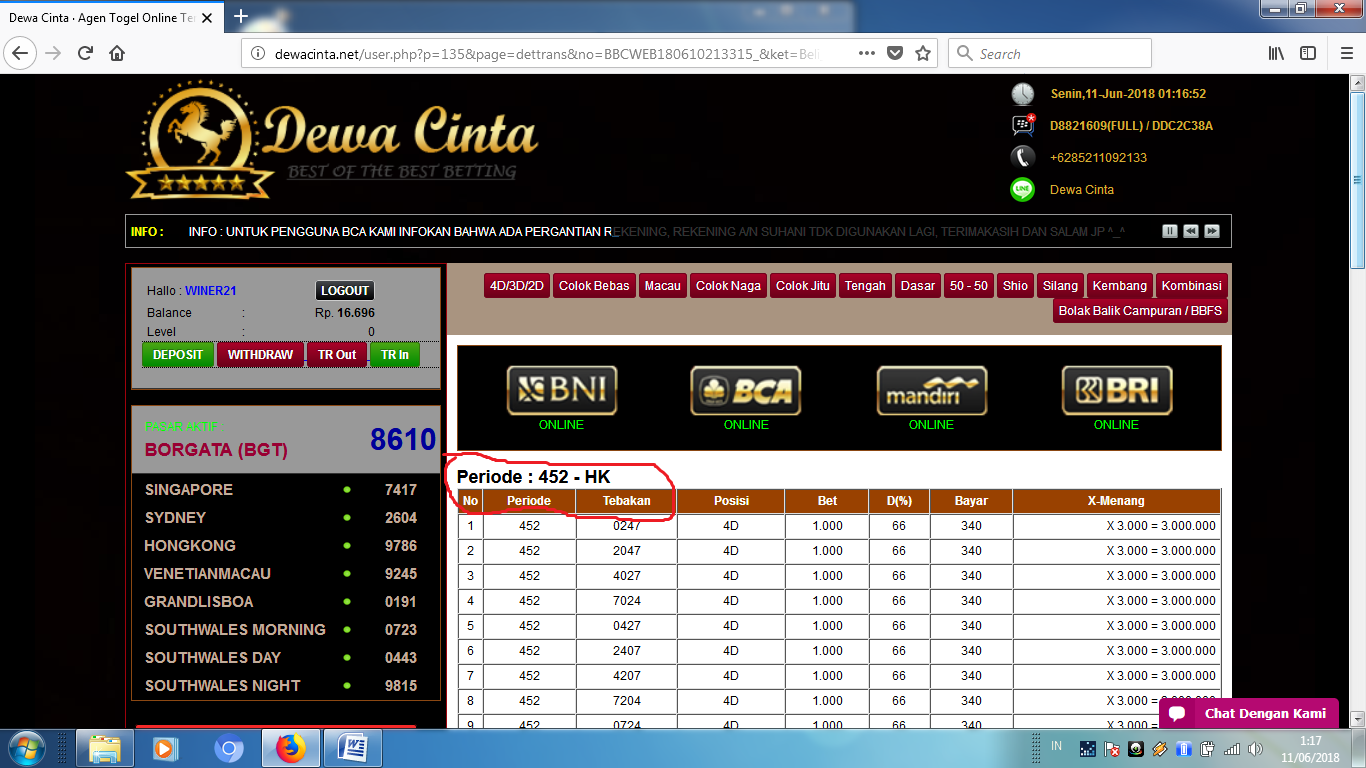Screen dimensions: 1366x768
Task: Open the Pocket save icon
Action: point(895,53)
